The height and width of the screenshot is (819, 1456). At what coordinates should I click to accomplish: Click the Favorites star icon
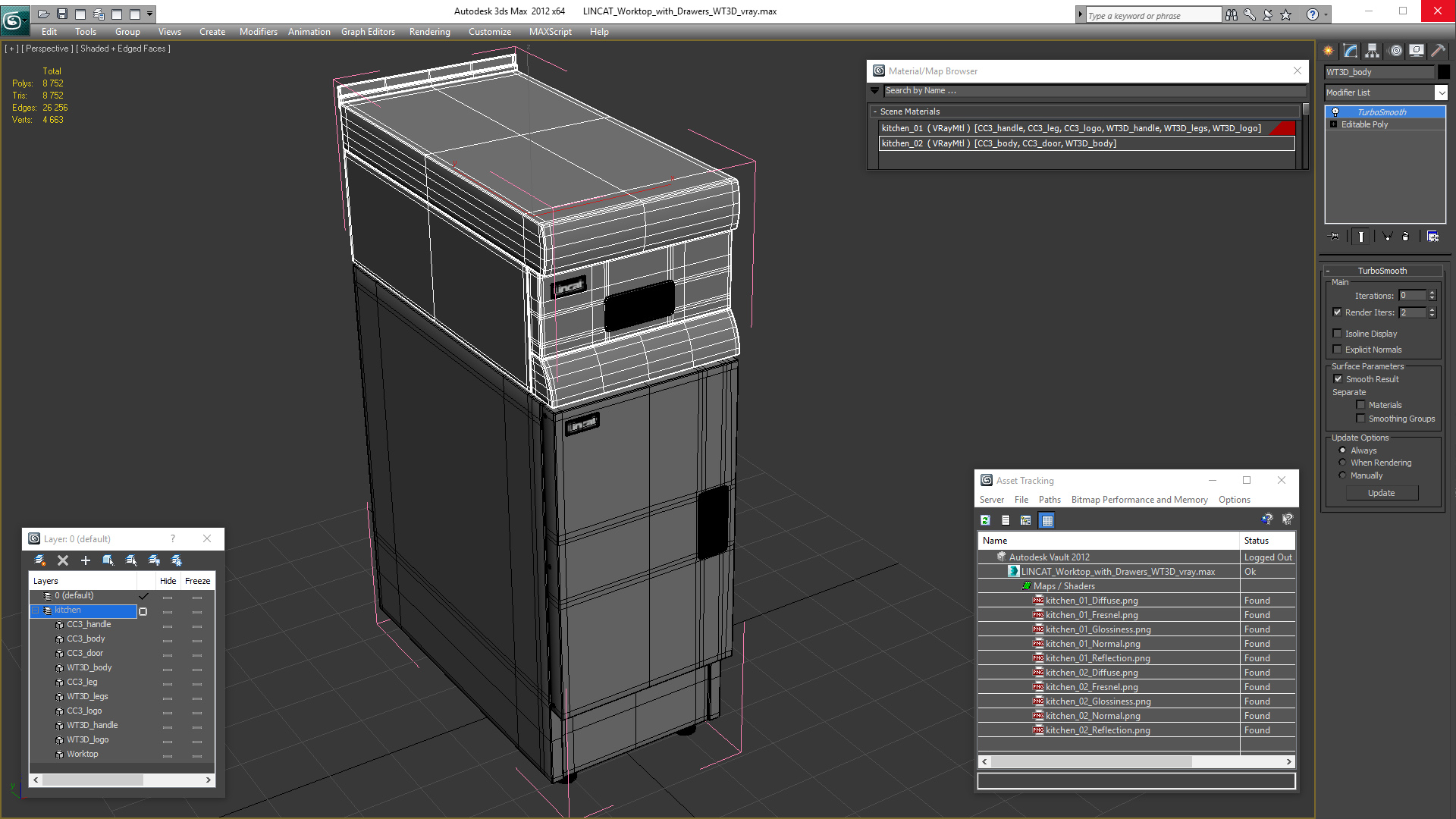coord(1286,14)
